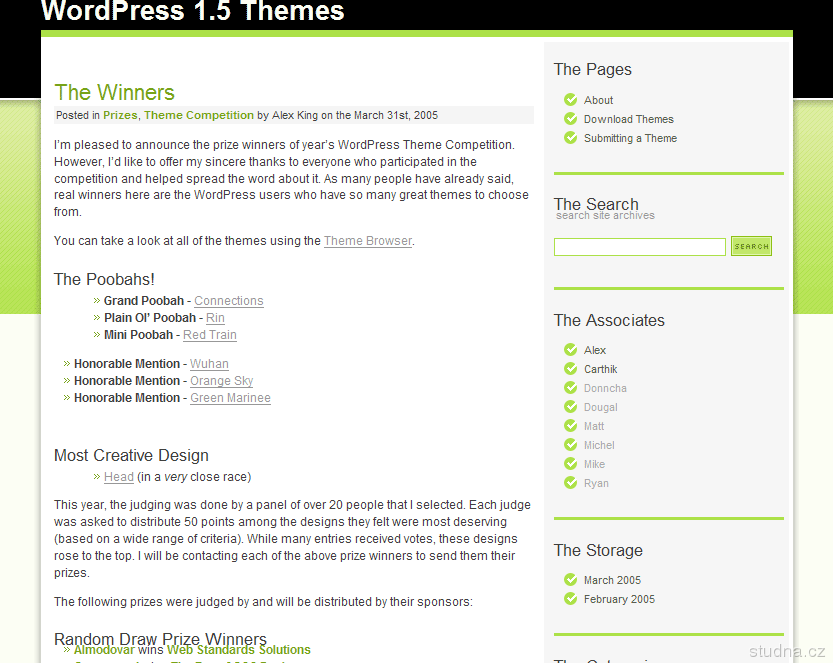
Task: Click the checkmark icon next to Carthik
Action: (571, 369)
